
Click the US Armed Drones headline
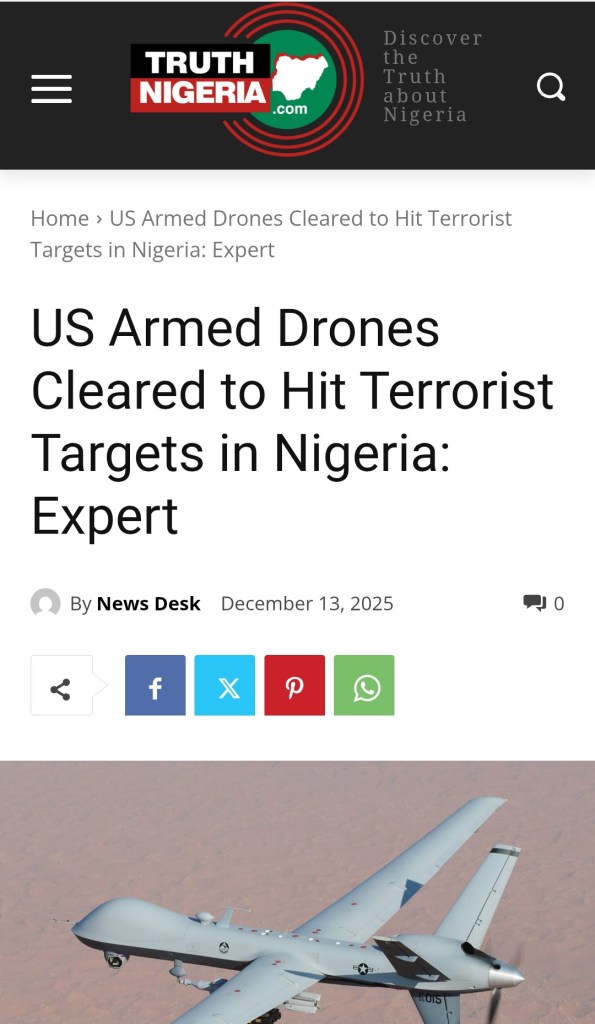click(292, 421)
